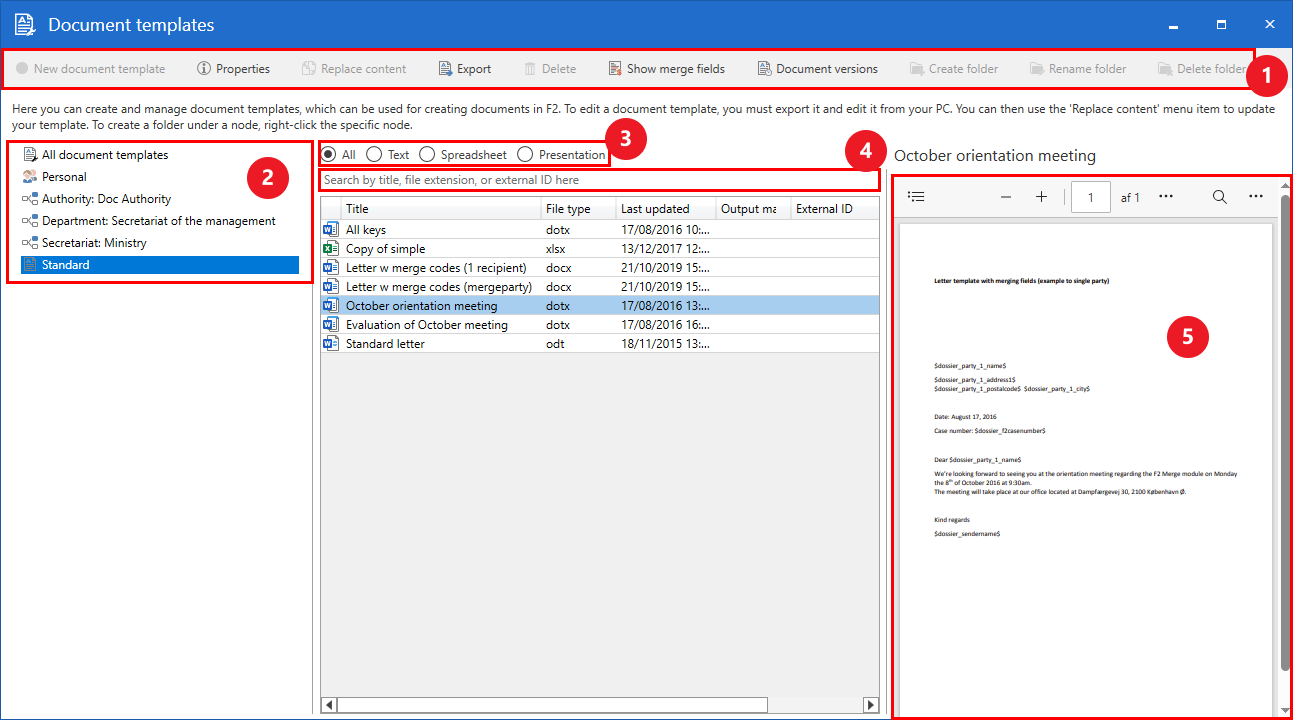Click the Show merge fields icon
Viewport: 1293px width, 720px height.
point(616,69)
